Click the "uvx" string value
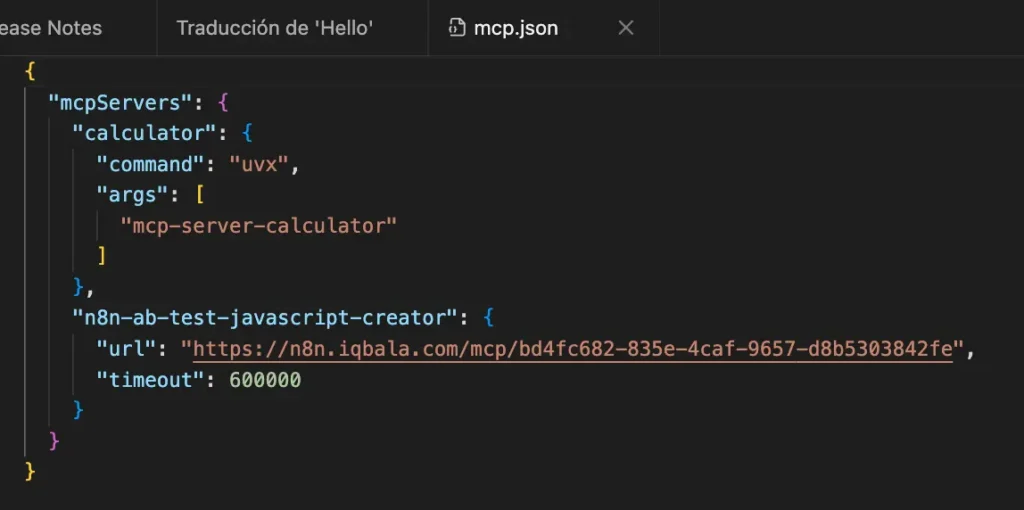Image resolution: width=1024 pixels, height=510 pixels. click(259, 164)
